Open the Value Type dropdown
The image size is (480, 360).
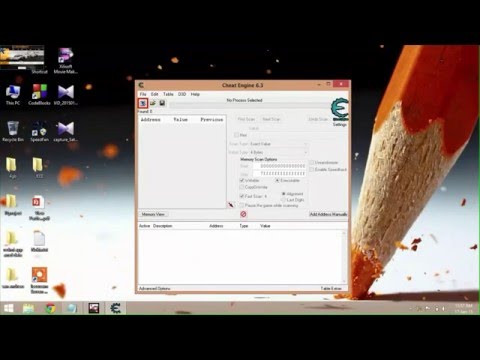(278, 152)
